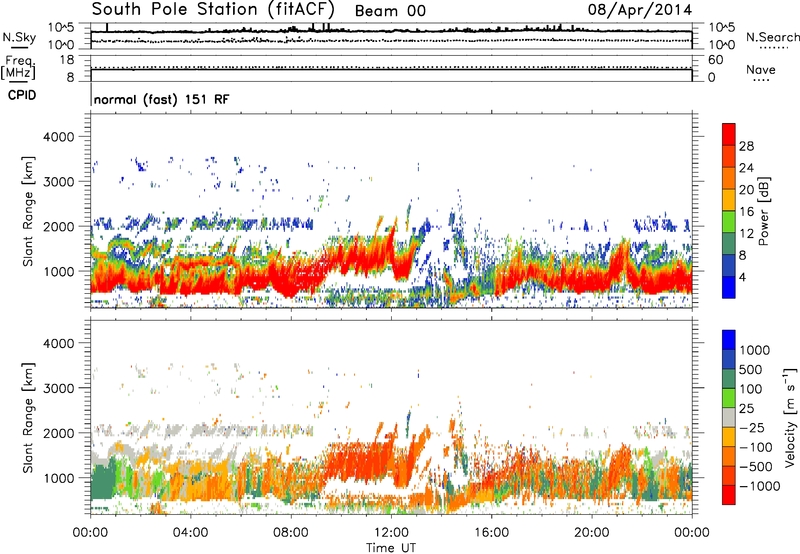The height and width of the screenshot is (554, 800).
Task: Click the '4' power colorbar label
Action: [x=742, y=277]
